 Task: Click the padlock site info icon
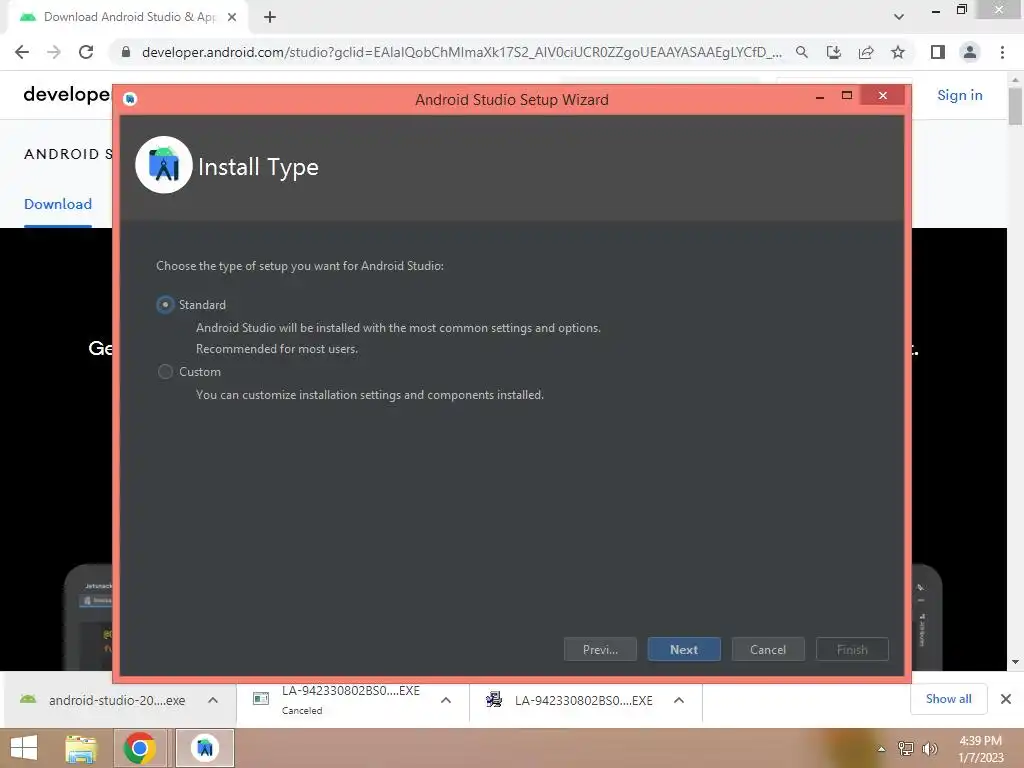(126, 52)
